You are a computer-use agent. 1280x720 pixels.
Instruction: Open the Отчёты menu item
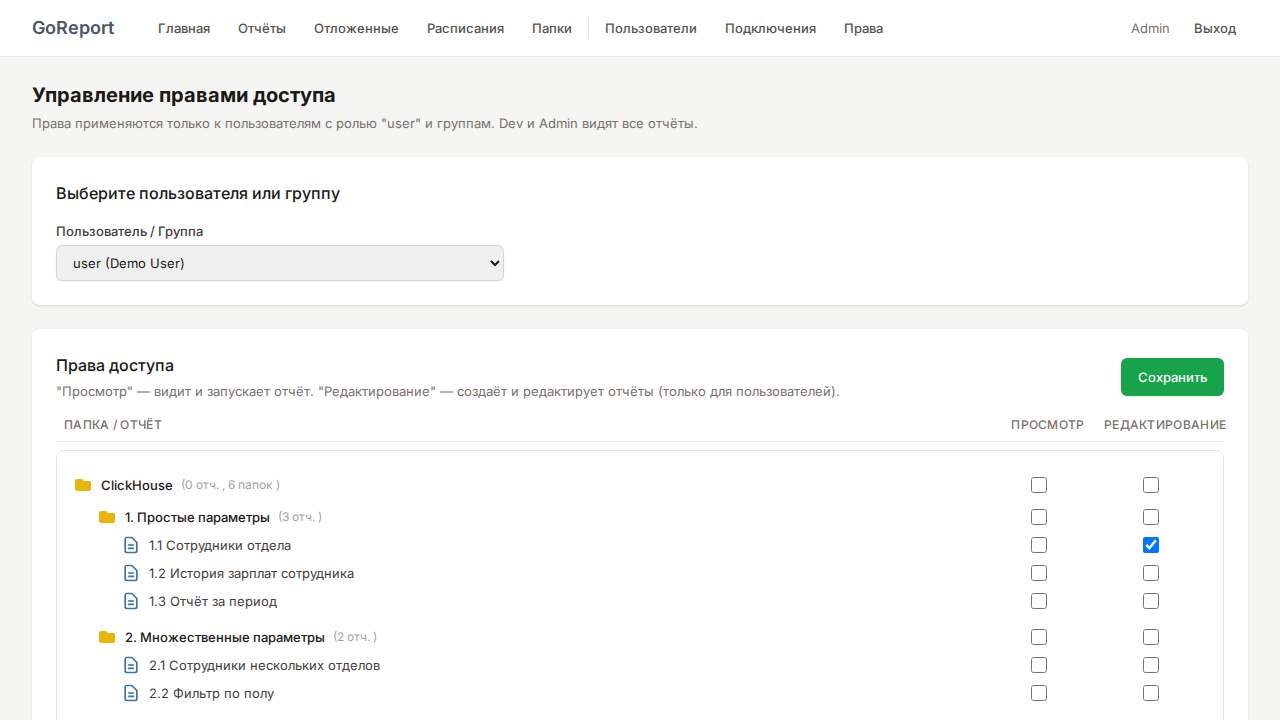(x=262, y=28)
